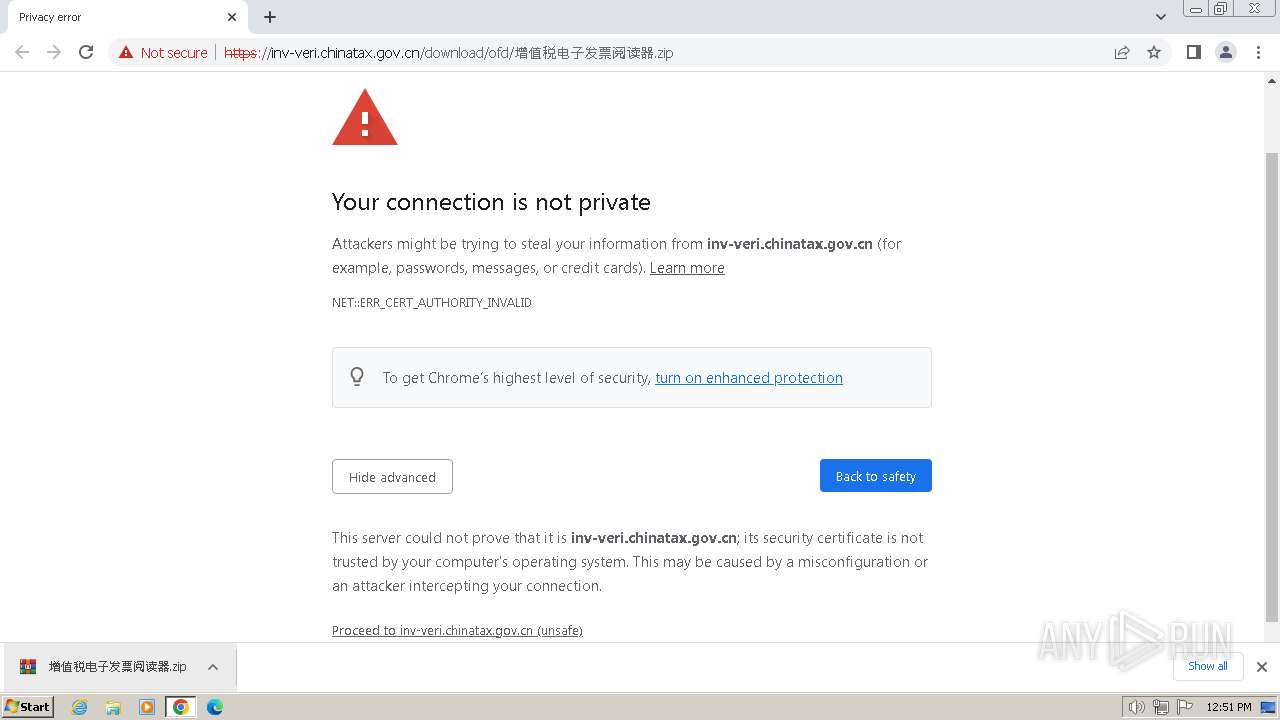This screenshot has width=1280, height=720.
Task: Select Chrome icon in taskbar
Action: point(181,707)
